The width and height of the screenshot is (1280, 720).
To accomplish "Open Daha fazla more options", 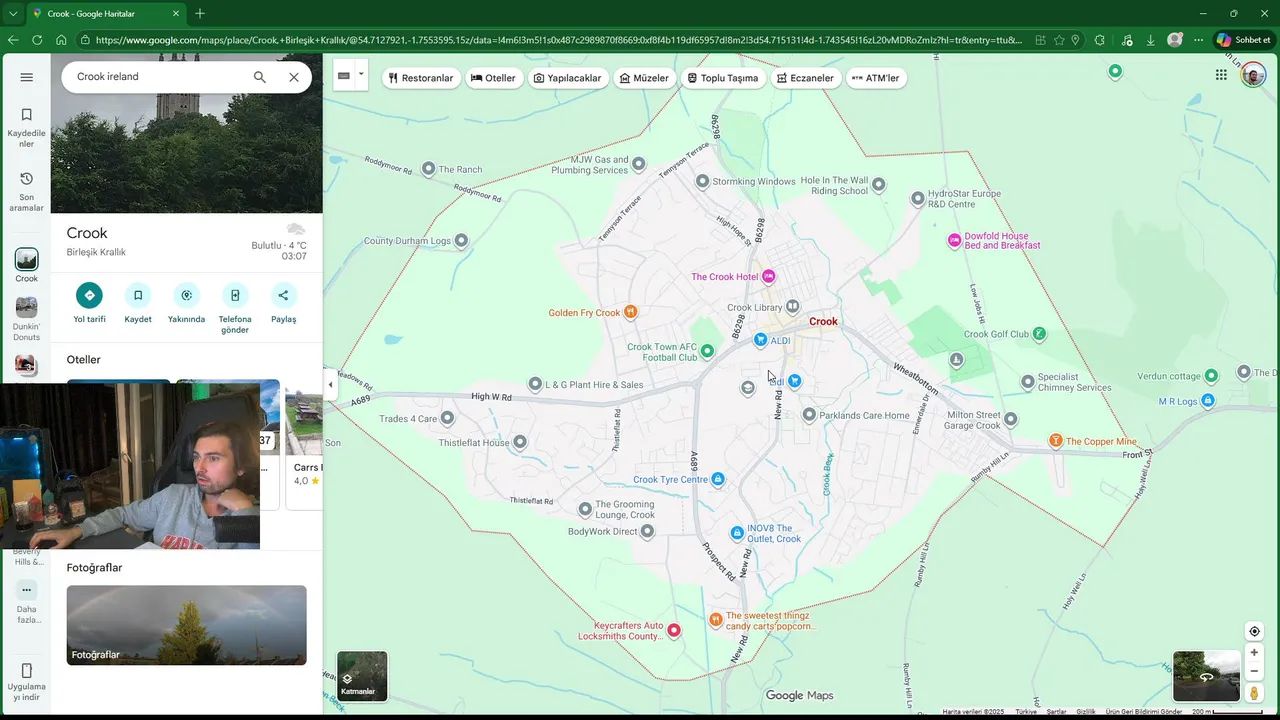I will coord(27,602).
